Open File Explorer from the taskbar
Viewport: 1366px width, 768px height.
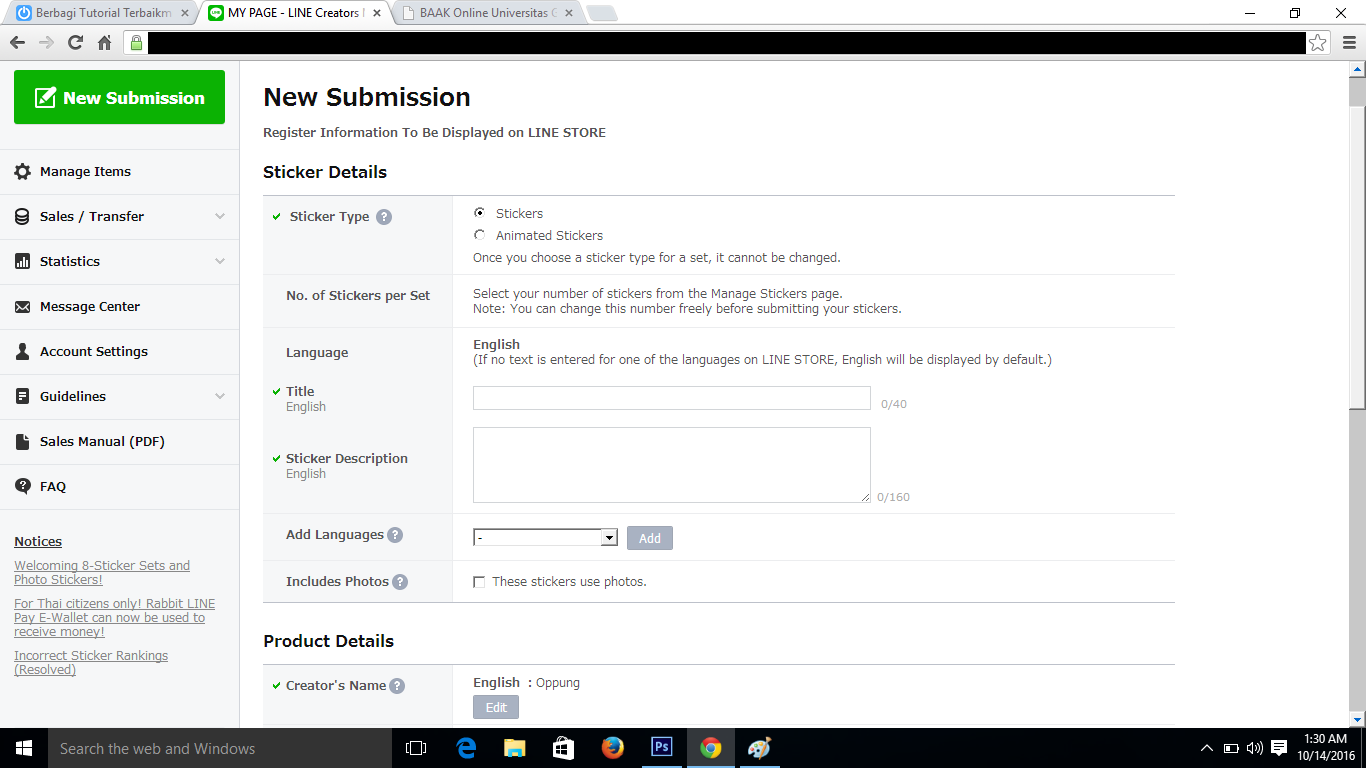(x=515, y=748)
